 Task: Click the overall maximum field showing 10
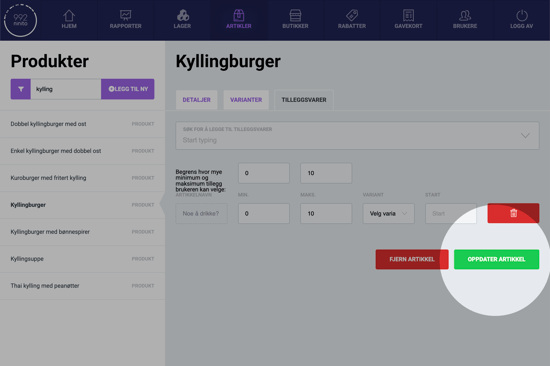coord(326,173)
